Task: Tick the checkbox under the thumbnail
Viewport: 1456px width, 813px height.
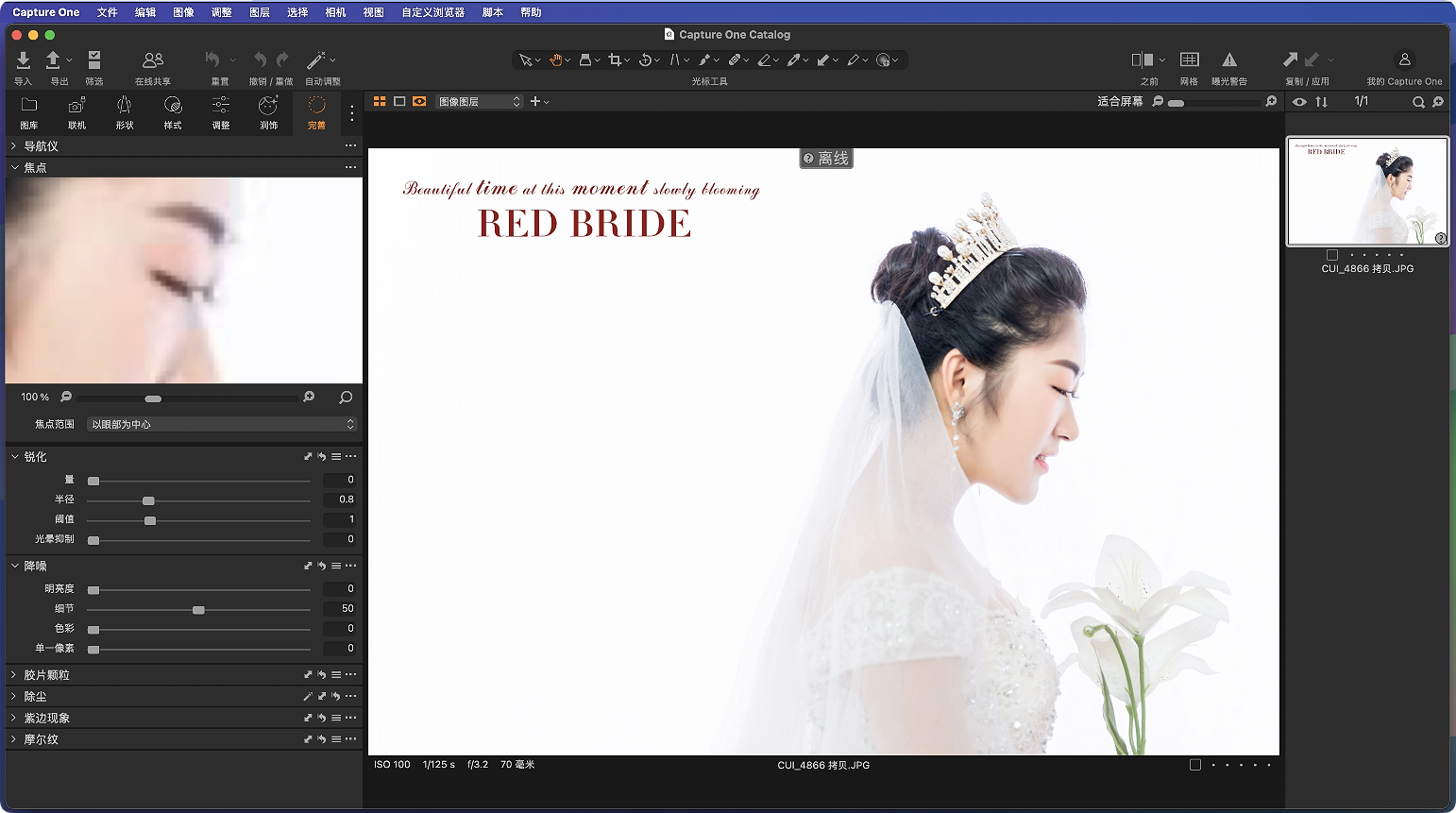Action: pos(1332,255)
